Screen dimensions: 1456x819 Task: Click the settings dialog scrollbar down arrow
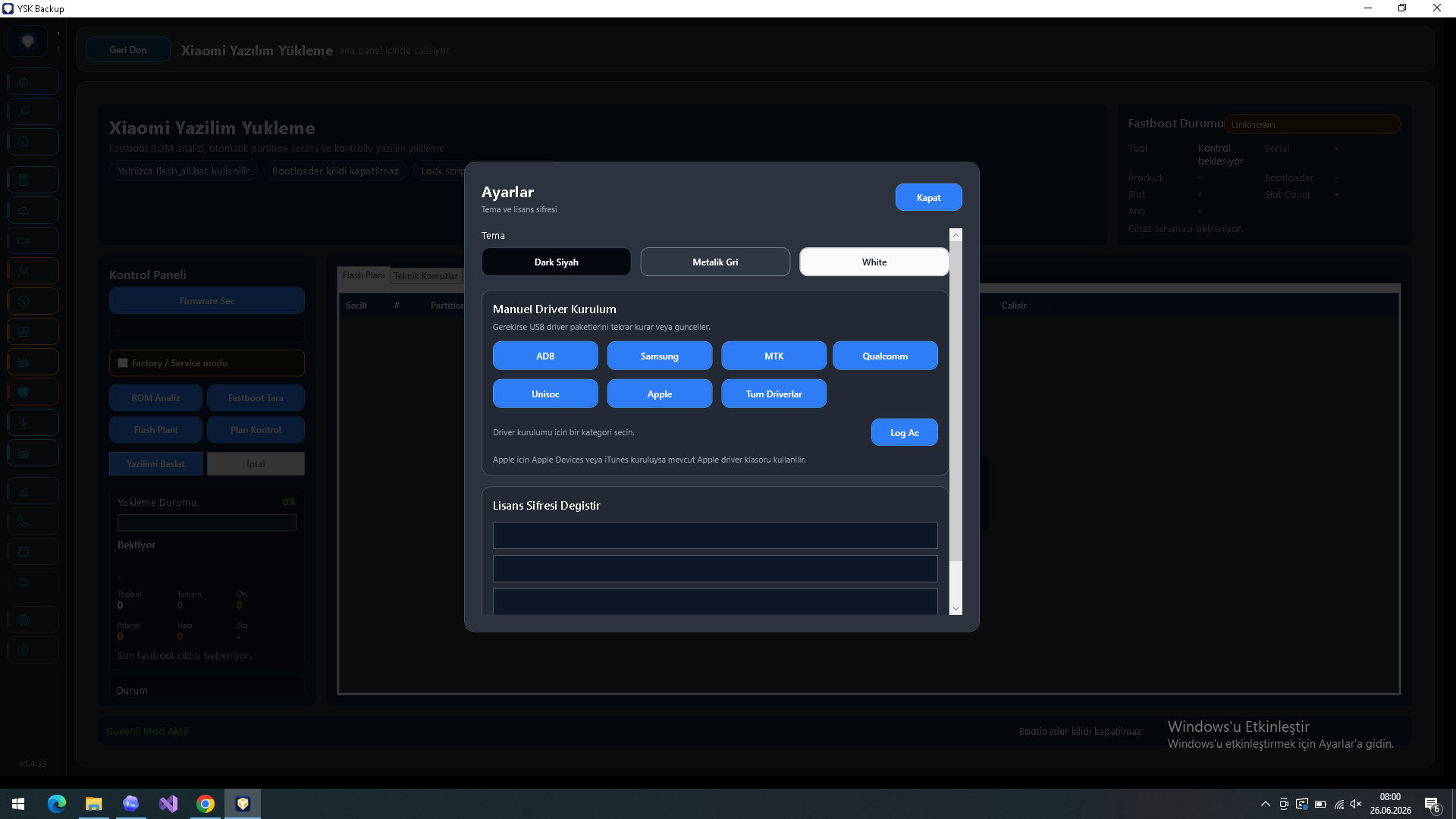coord(955,608)
